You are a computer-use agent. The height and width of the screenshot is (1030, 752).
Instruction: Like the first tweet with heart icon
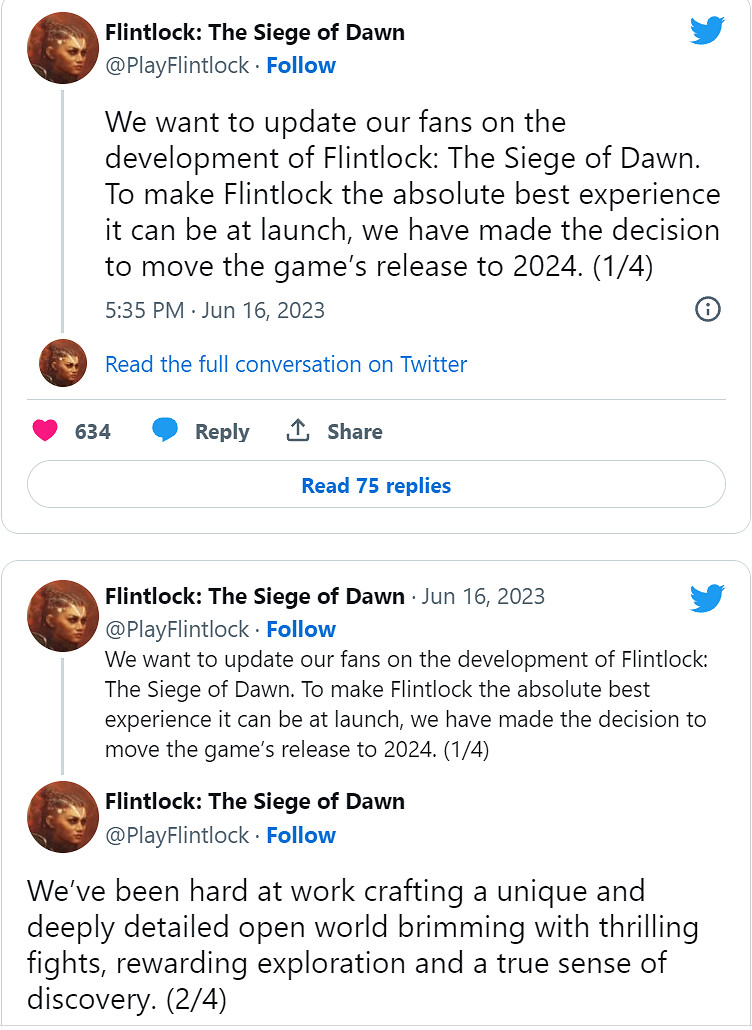[x=46, y=431]
